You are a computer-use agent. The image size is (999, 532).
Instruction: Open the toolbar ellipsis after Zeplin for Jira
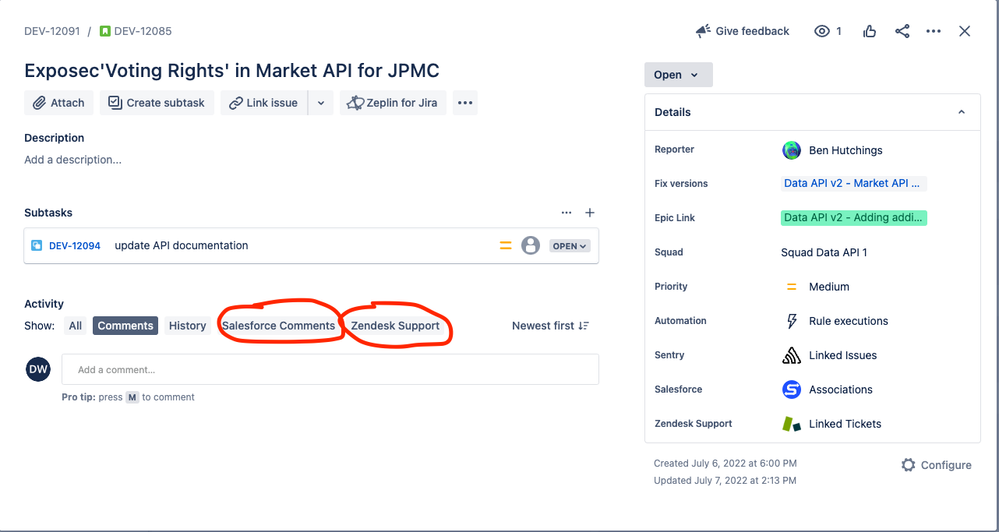tap(465, 103)
